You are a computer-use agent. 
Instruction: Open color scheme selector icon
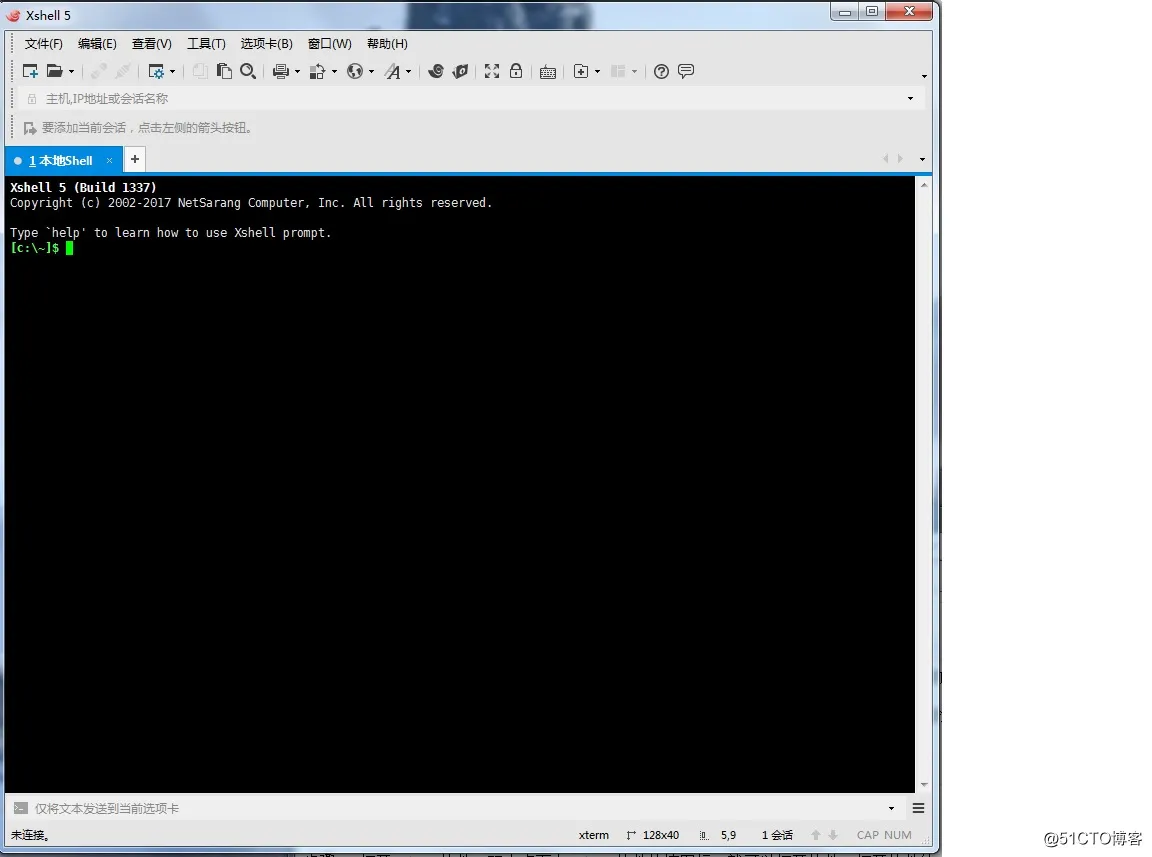317,71
